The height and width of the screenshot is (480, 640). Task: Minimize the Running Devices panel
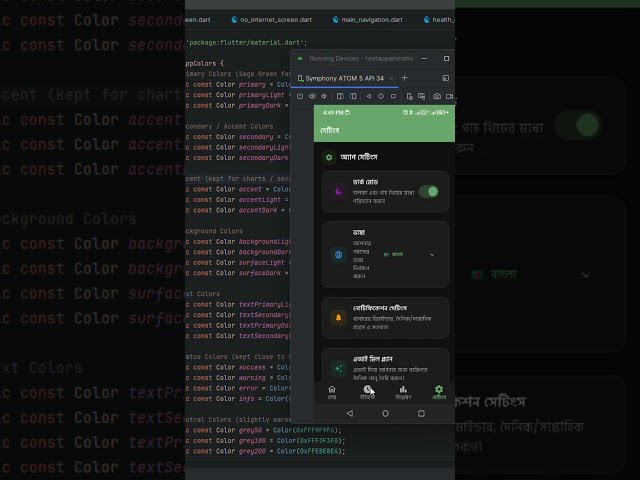[x=424, y=58]
